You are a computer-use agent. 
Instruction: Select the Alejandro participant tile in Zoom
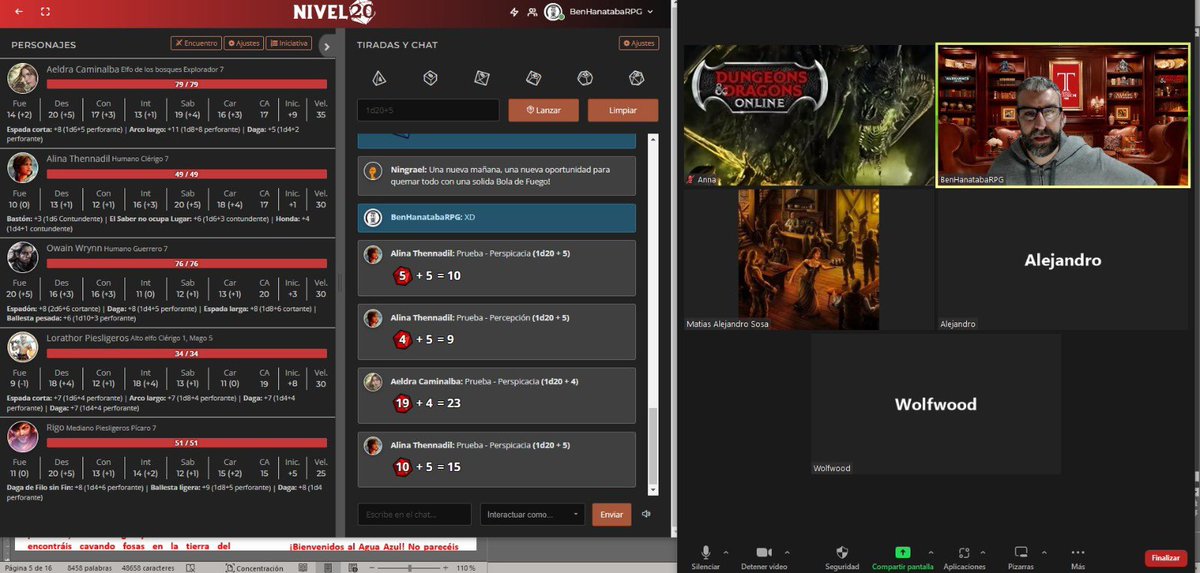(x=1063, y=260)
